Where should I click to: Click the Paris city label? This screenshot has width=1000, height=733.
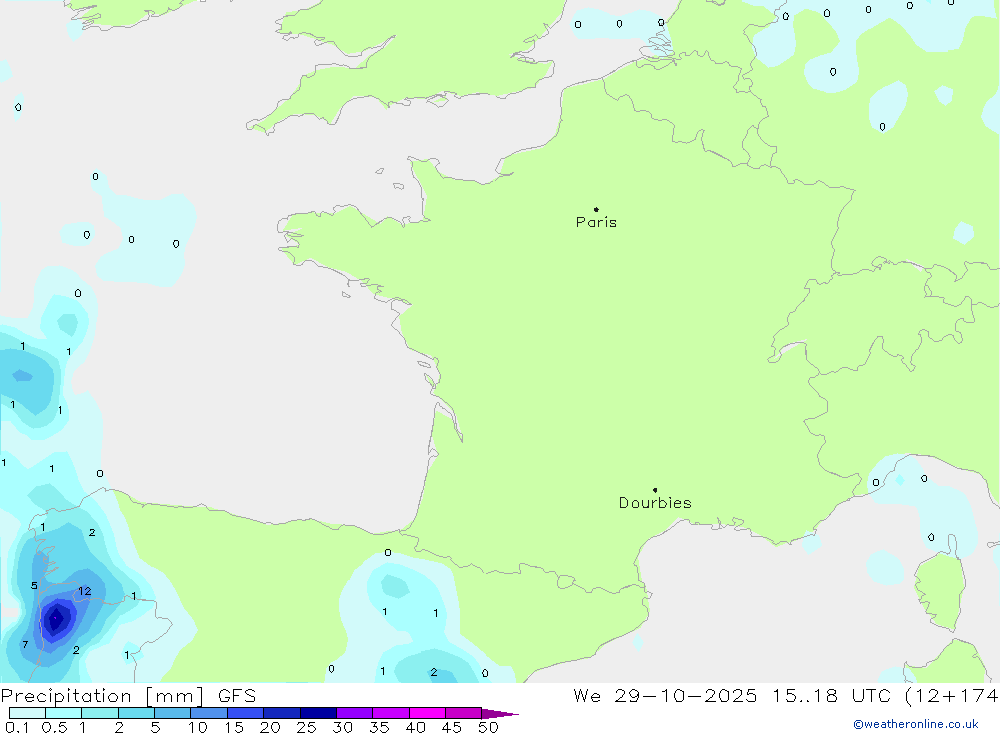(596, 222)
